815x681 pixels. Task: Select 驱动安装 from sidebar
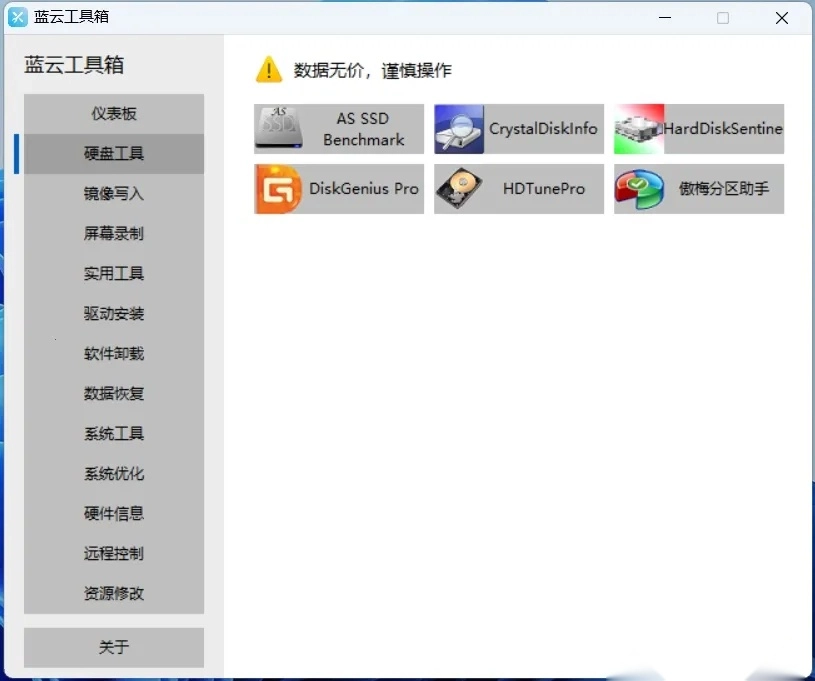point(113,313)
